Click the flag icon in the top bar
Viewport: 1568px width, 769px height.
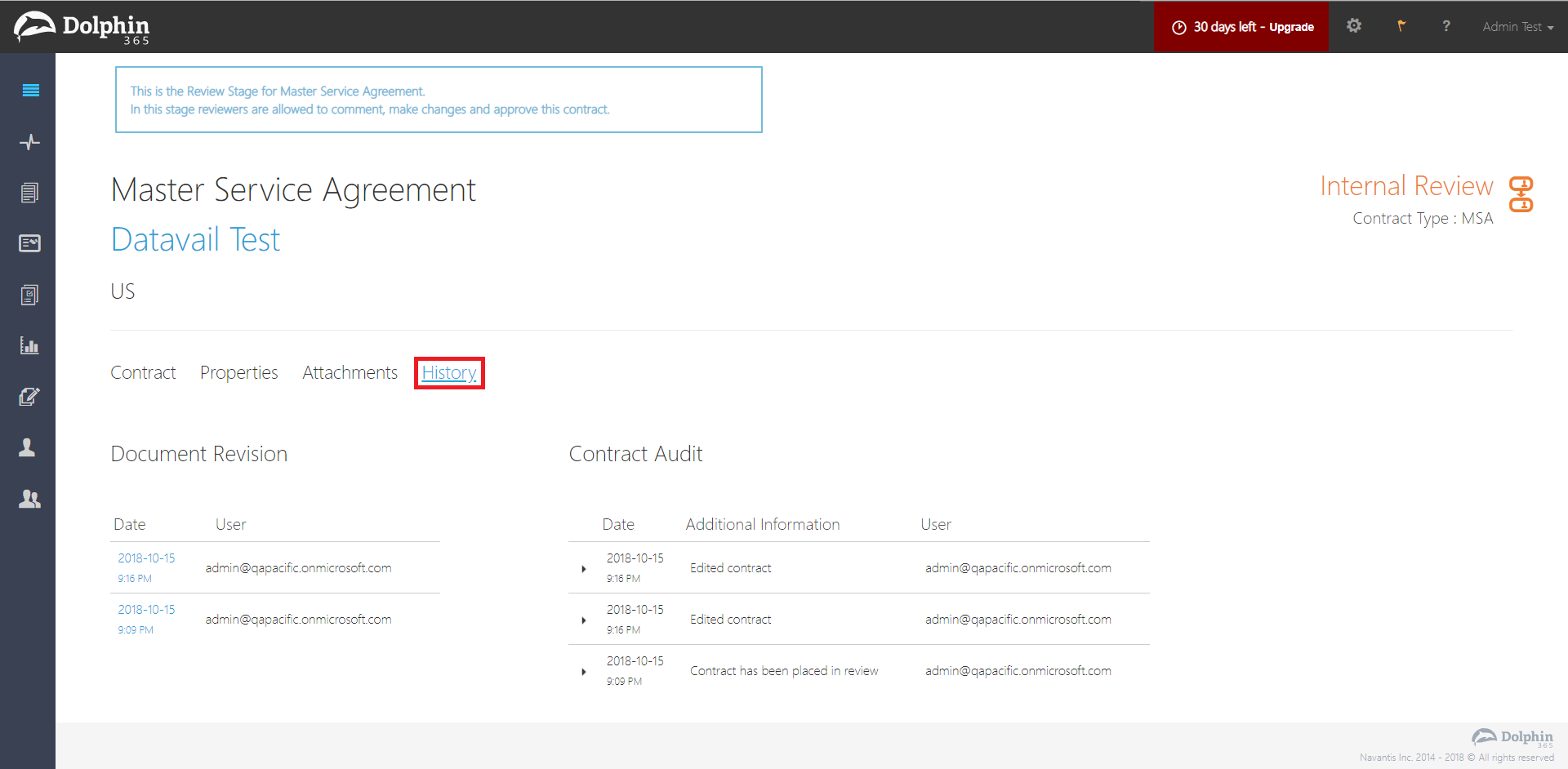point(1401,26)
